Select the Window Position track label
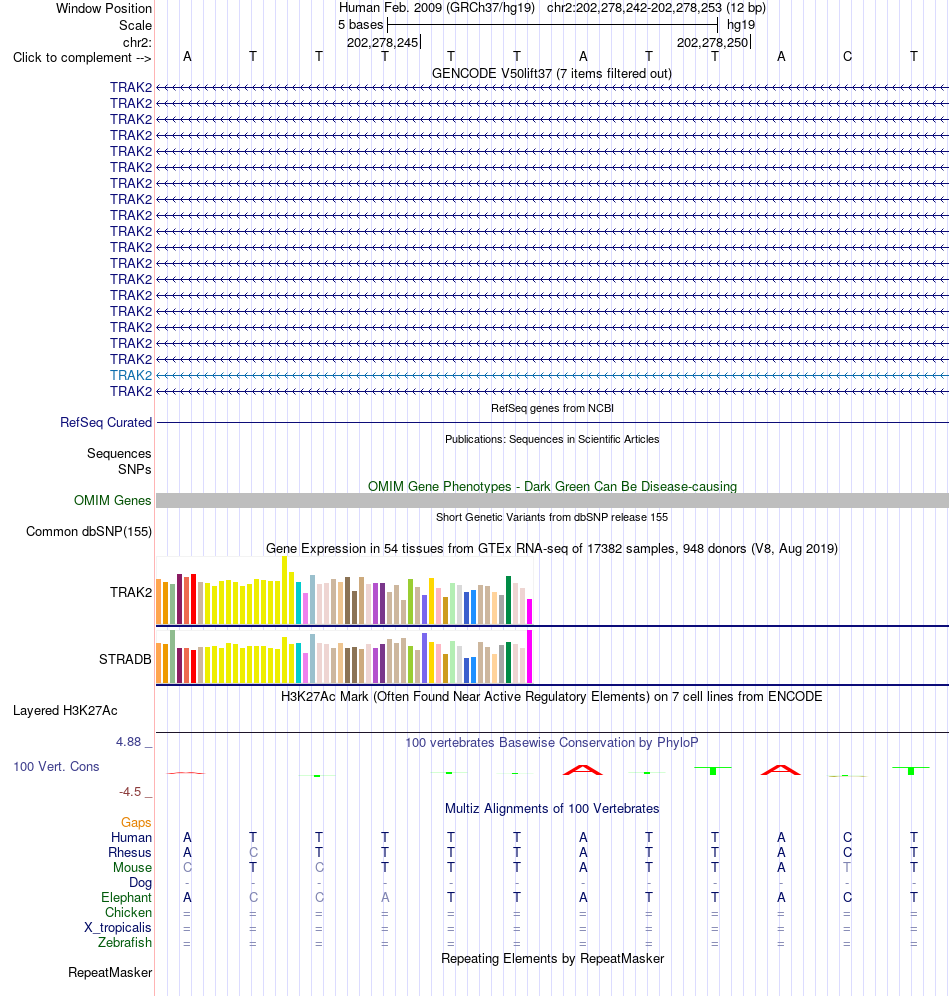950x996 pixels. point(104,9)
